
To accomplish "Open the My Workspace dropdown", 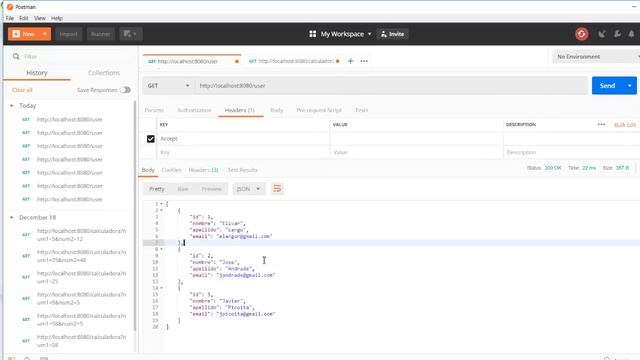I will pyautogui.click(x=346, y=34).
